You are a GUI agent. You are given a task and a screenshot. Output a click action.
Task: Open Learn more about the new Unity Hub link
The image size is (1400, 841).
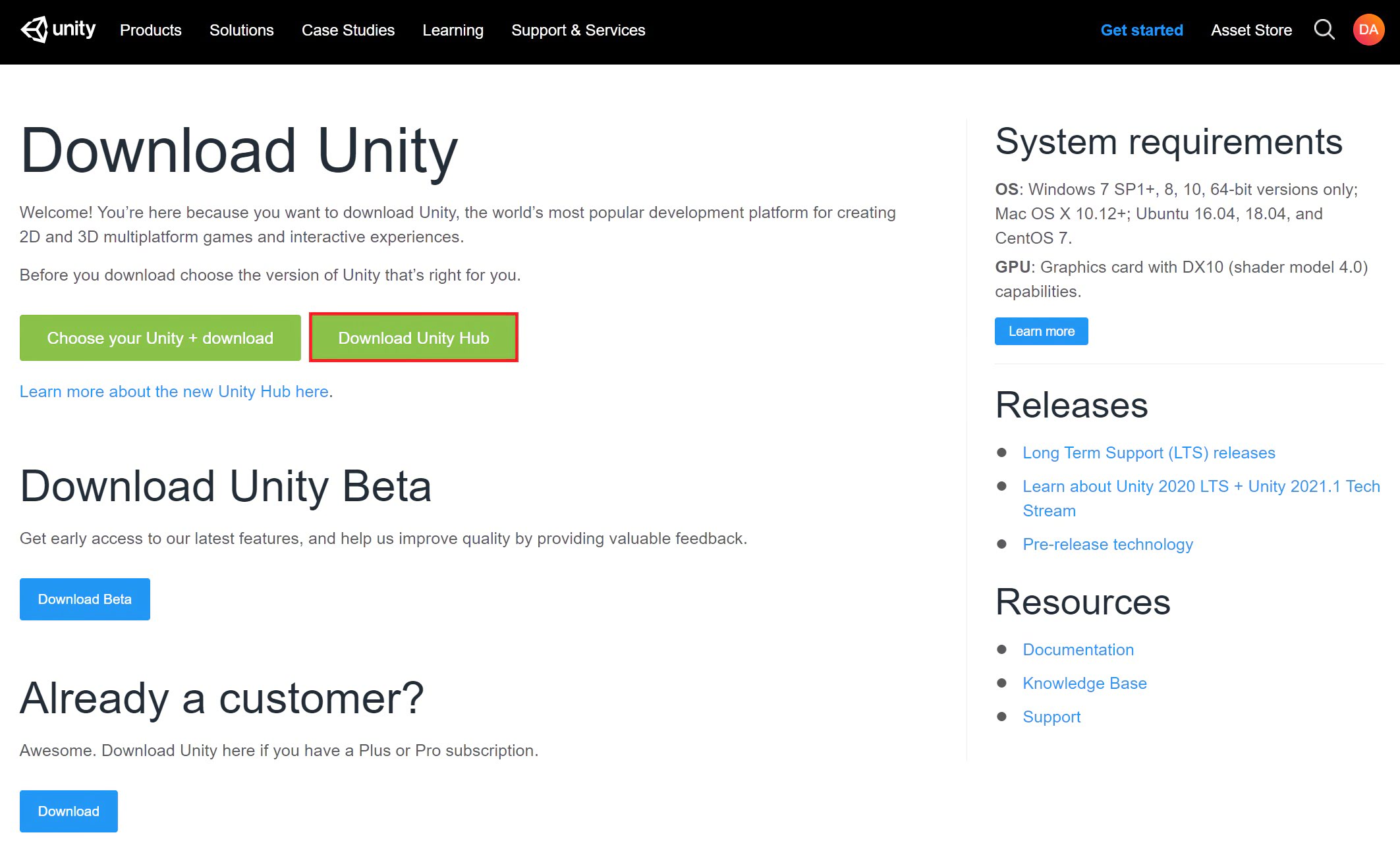coord(174,392)
